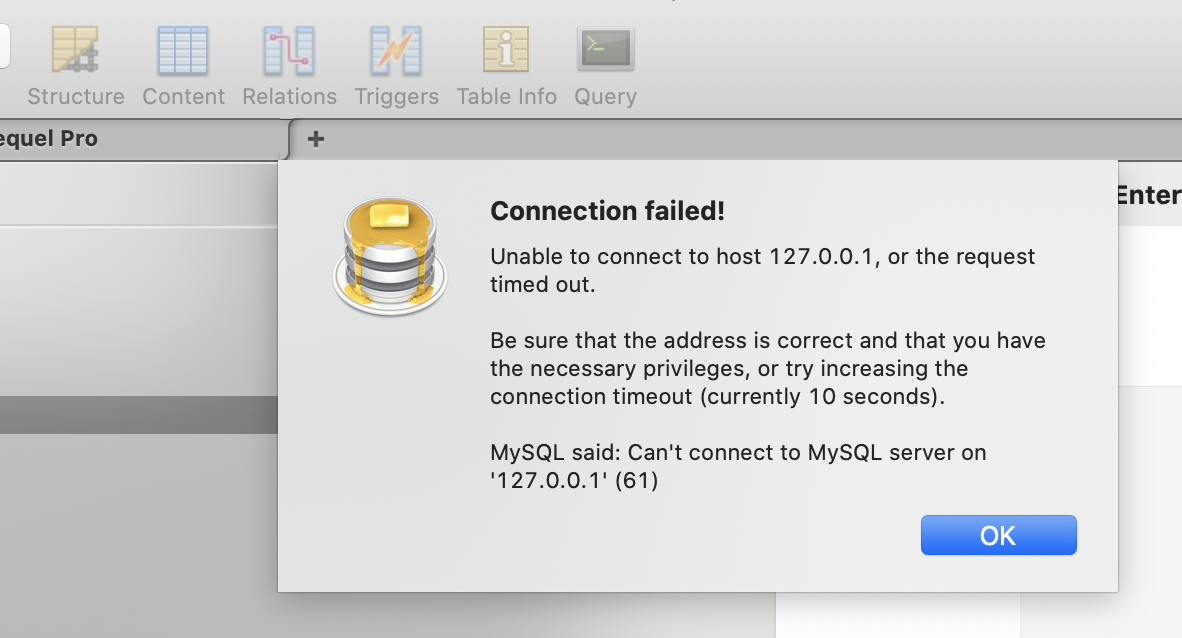Click the Connection failed! heading

pyautogui.click(x=608, y=211)
